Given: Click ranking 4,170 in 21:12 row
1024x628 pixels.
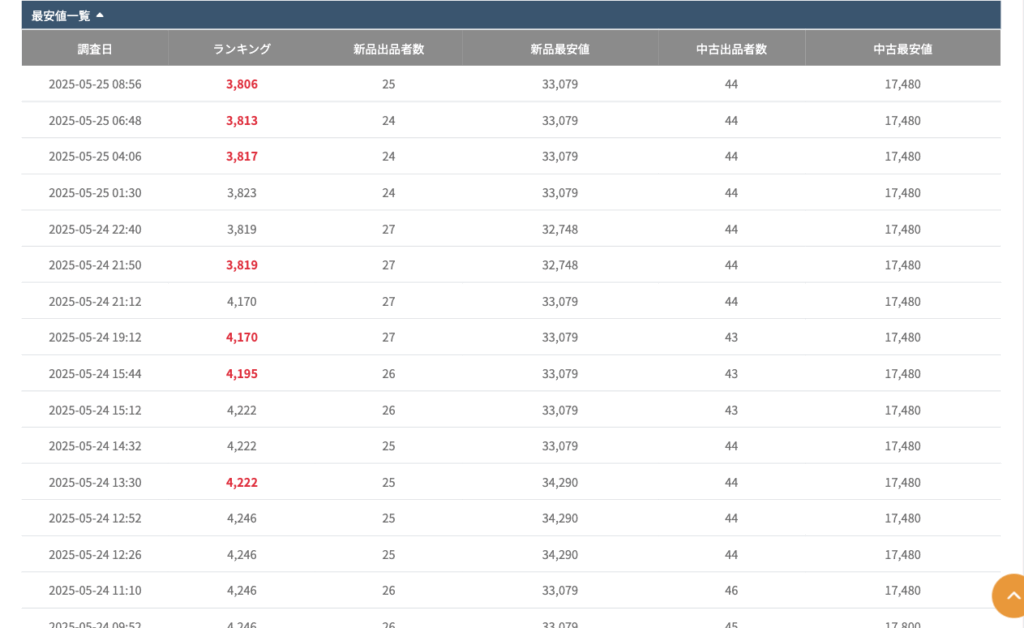Looking at the screenshot, I should (x=242, y=302).
